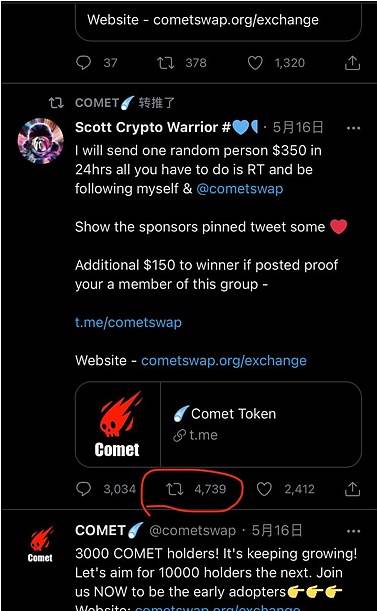Share the top tweet via share icon
The width and height of the screenshot is (377, 611).
(352, 63)
